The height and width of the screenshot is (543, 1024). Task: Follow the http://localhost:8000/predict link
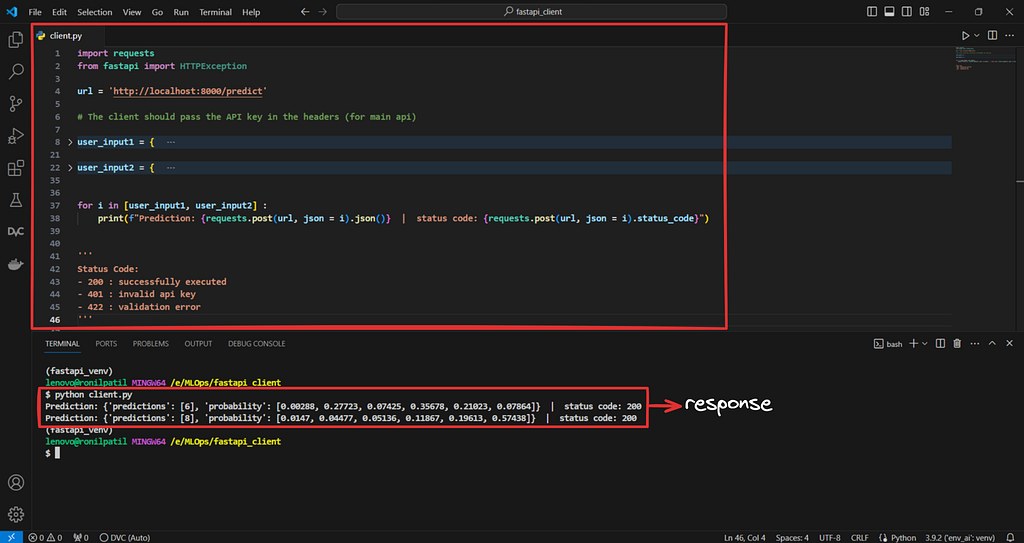[x=187, y=91]
